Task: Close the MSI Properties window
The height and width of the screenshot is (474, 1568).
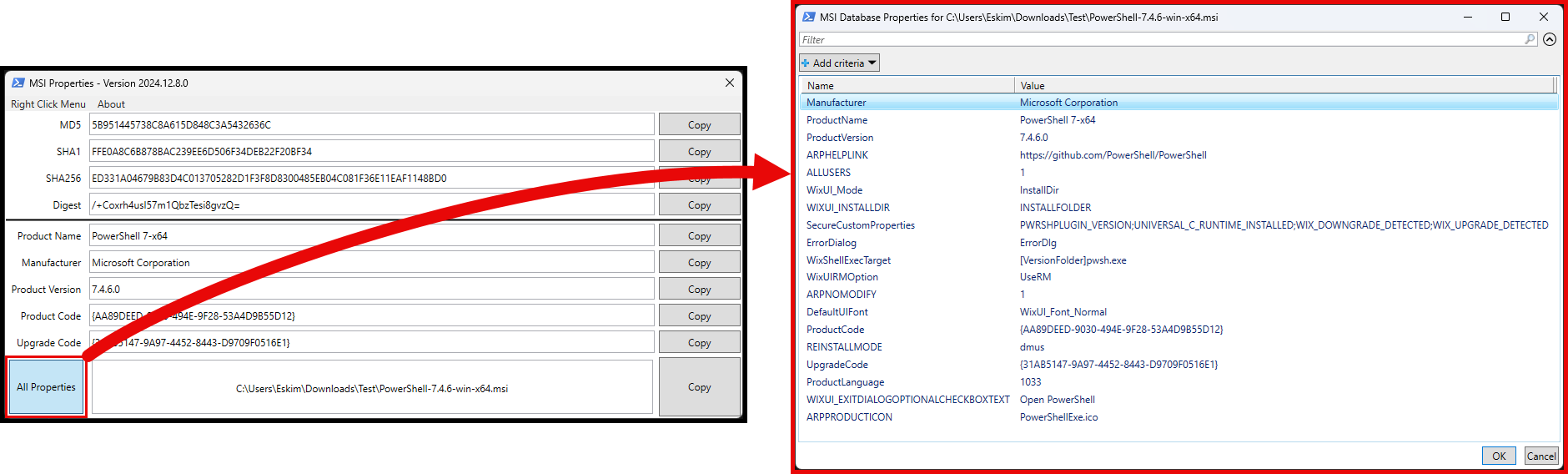Action: (730, 83)
